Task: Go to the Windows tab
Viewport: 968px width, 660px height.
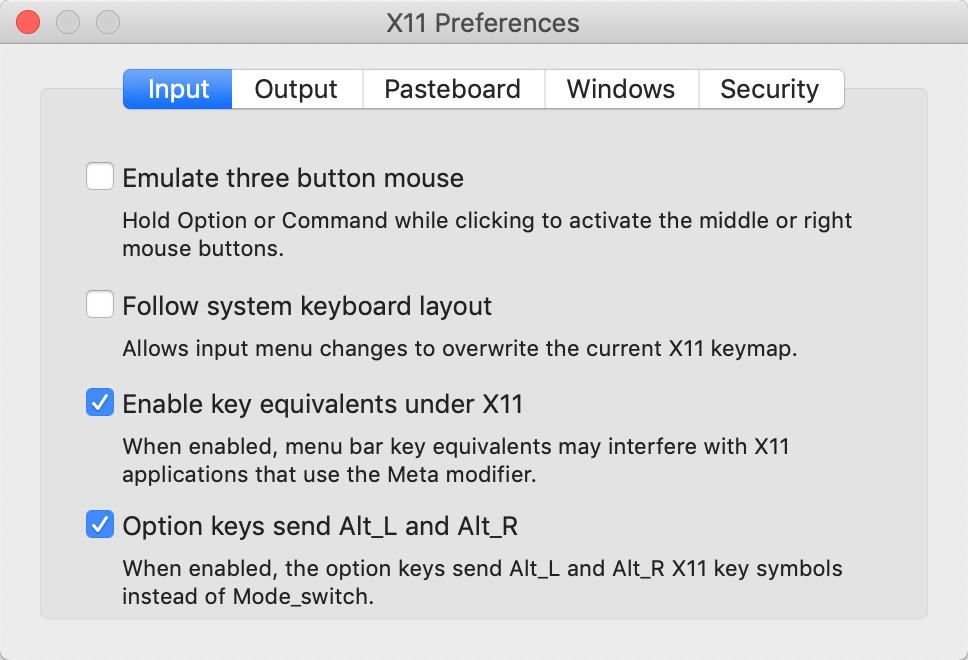Action: pos(620,89)
